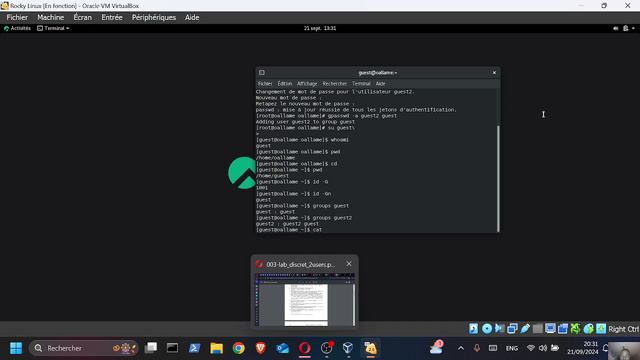Image resolution: width=640 pixels, height=360 pixels.
Task: Open the terminal Fichier menu
Action: (x=265, y=83)
